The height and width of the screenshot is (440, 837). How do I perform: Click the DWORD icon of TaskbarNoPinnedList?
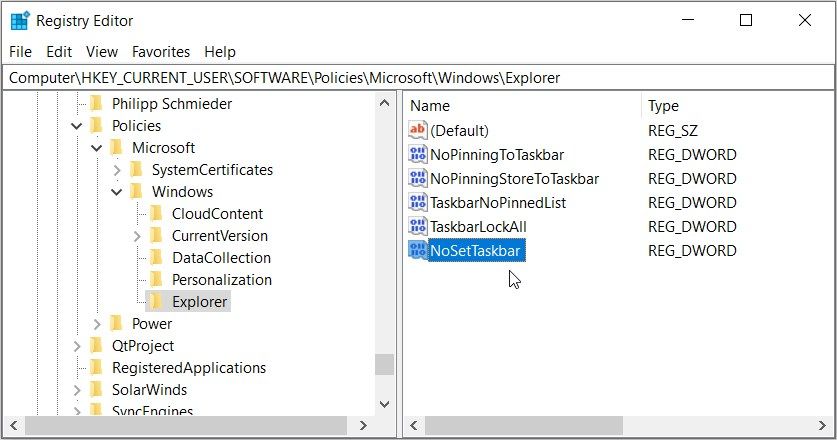(x=417, y=202)
